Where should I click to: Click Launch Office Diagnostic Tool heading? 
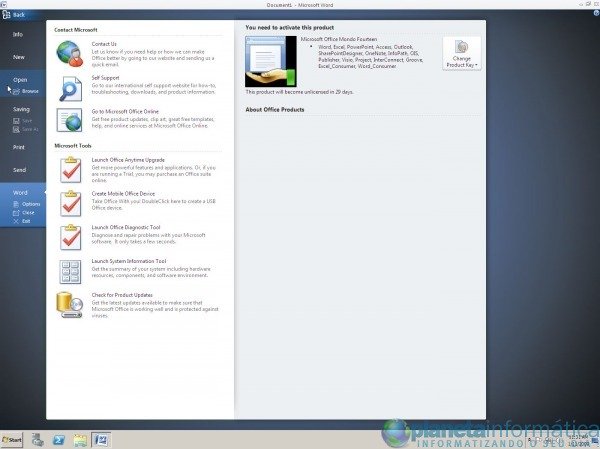[x=126, y=227]
